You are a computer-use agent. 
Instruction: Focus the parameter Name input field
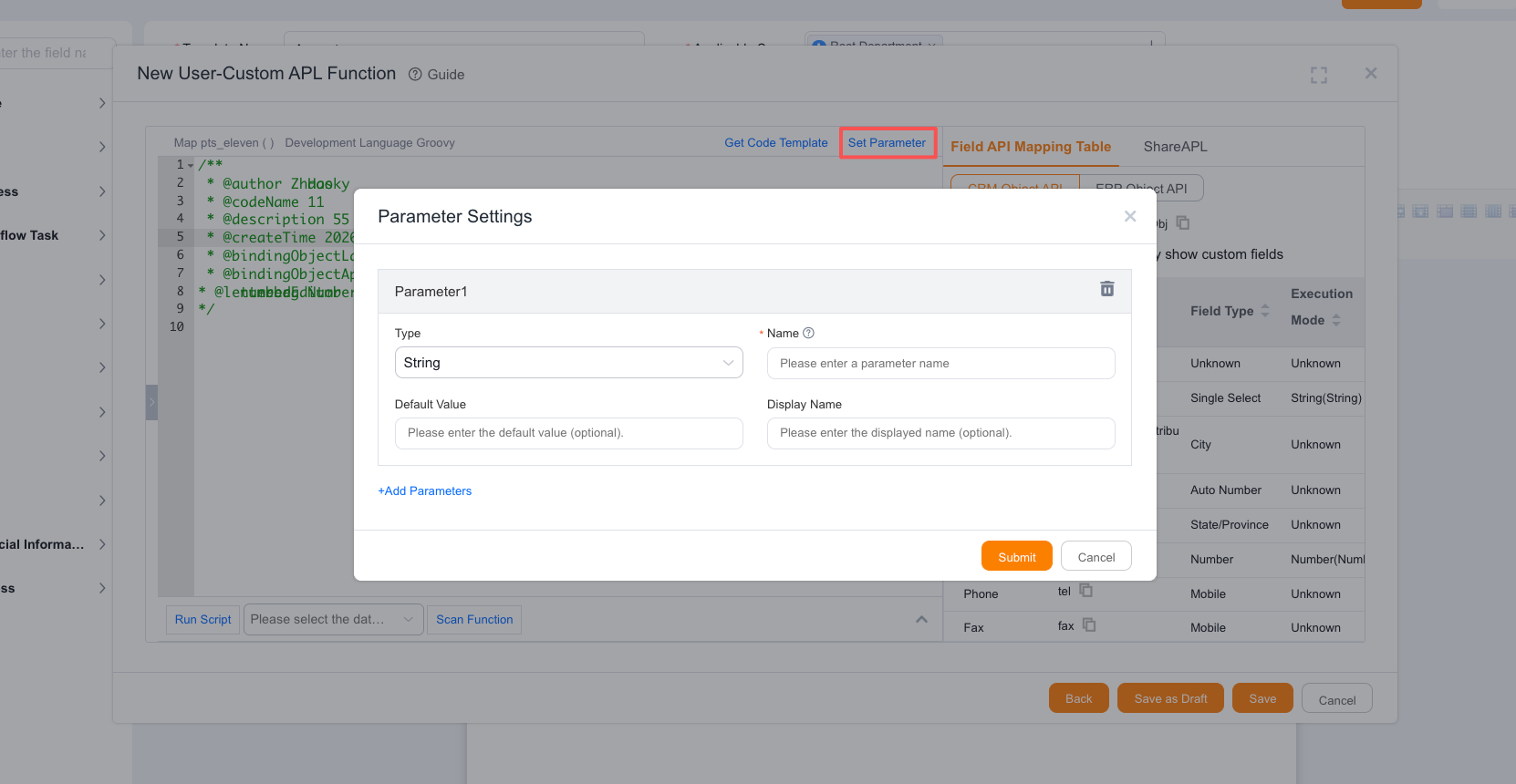(x=941, y=363)
